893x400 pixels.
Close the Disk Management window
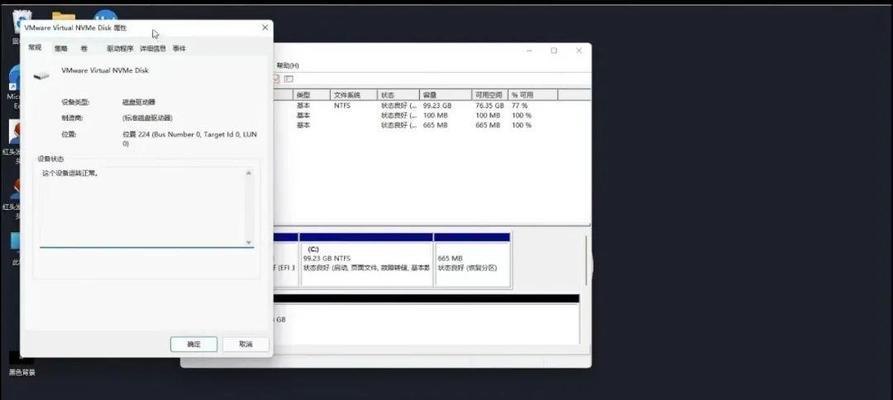click(x=579, y=51)
